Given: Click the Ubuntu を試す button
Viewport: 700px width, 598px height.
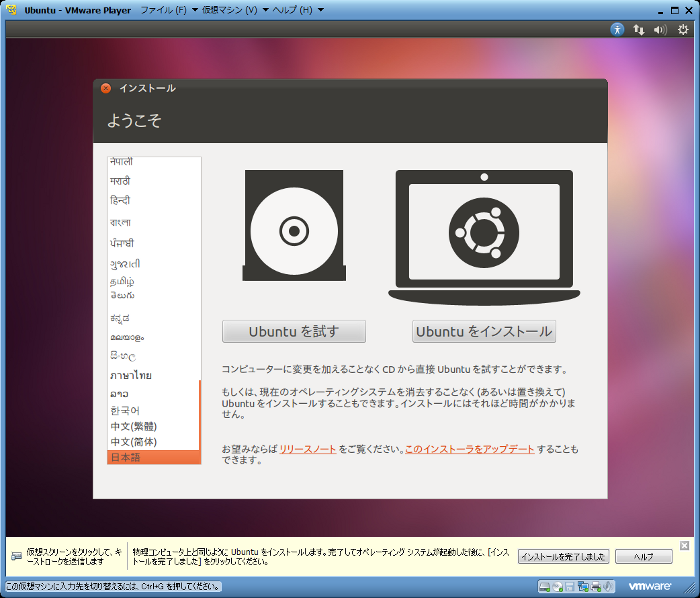Looking at the screenshot, I should (294, 332).
